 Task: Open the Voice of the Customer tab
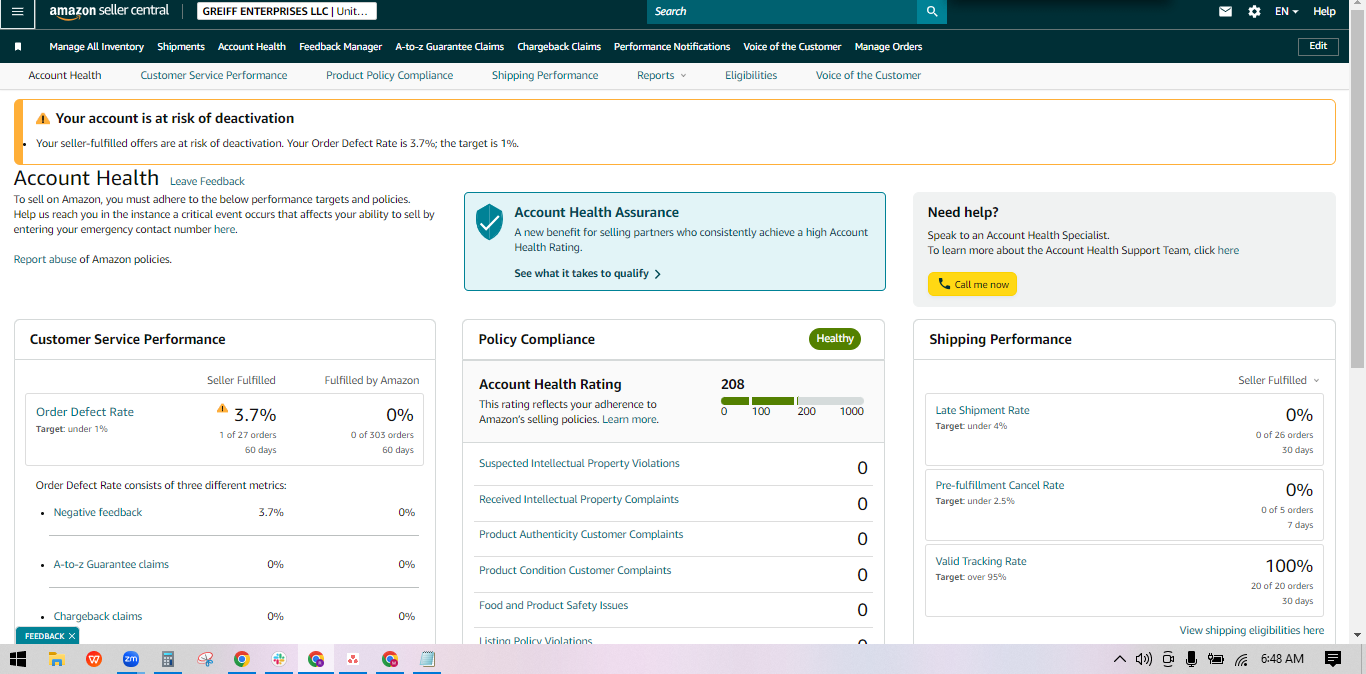coord(868,75)
